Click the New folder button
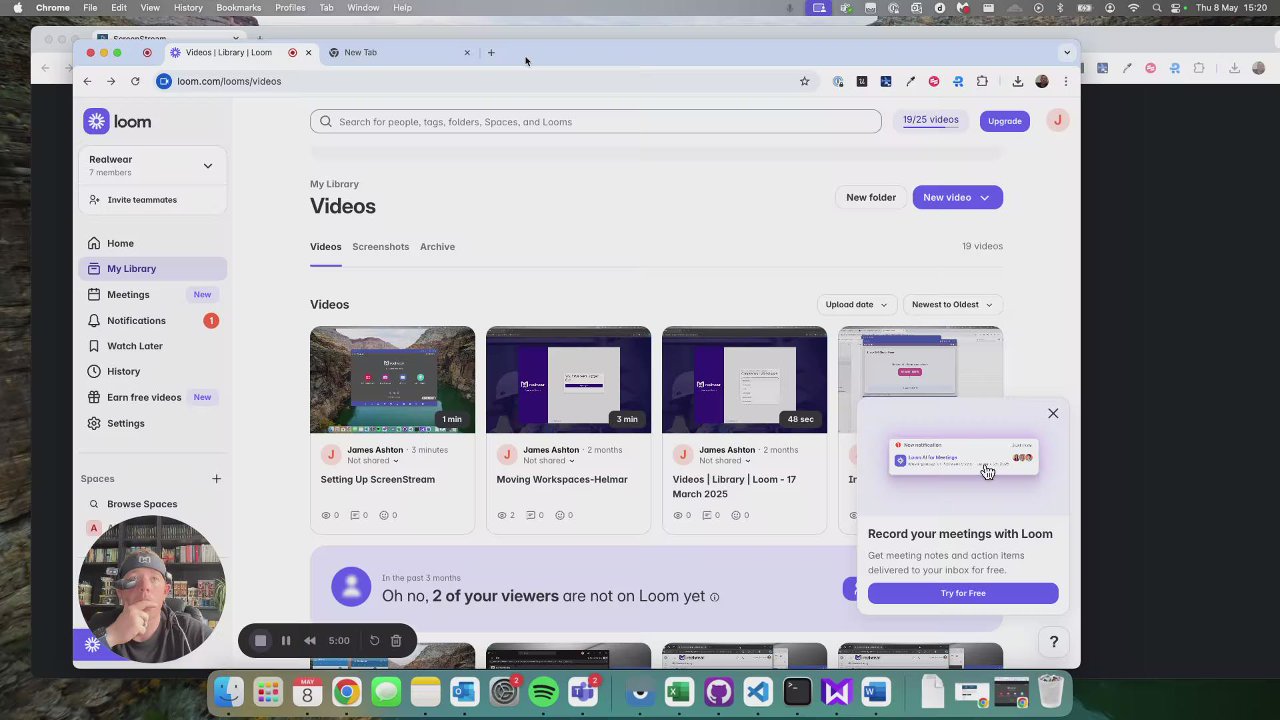The height and width of the screenshot is (720, 1280). [x=871, y=197]
